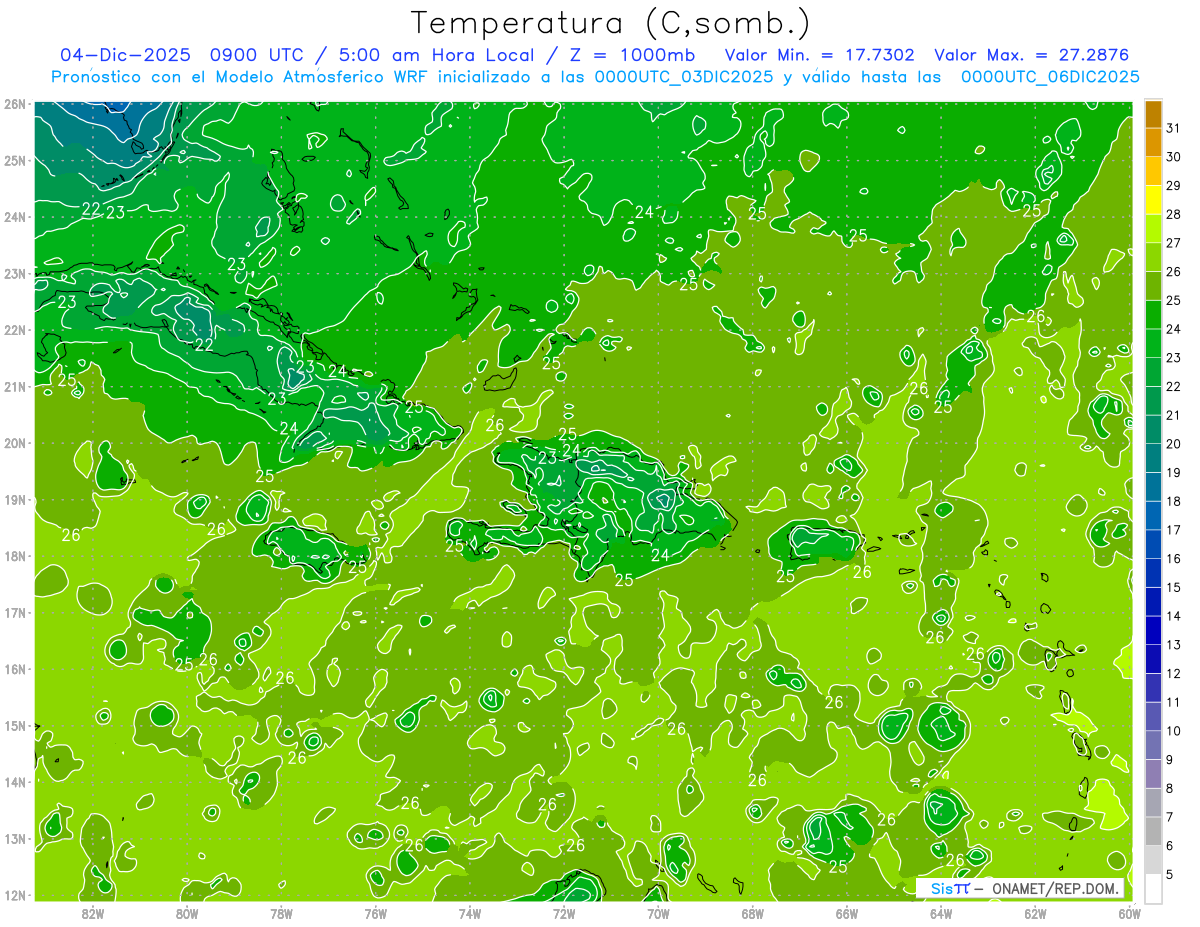Click the latitude axis label "20N"
This screenshot has height=927, width=1200.
click(14, 443)
